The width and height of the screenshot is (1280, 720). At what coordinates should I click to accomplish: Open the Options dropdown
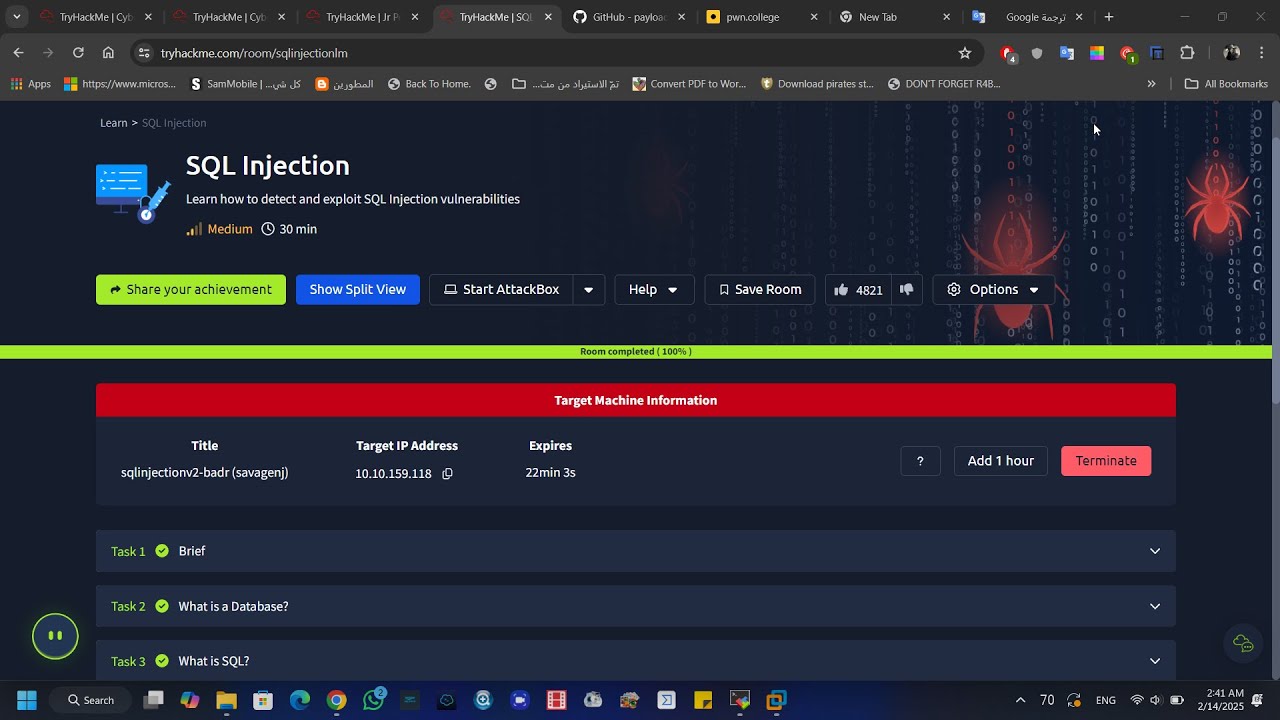pos(993,290)
